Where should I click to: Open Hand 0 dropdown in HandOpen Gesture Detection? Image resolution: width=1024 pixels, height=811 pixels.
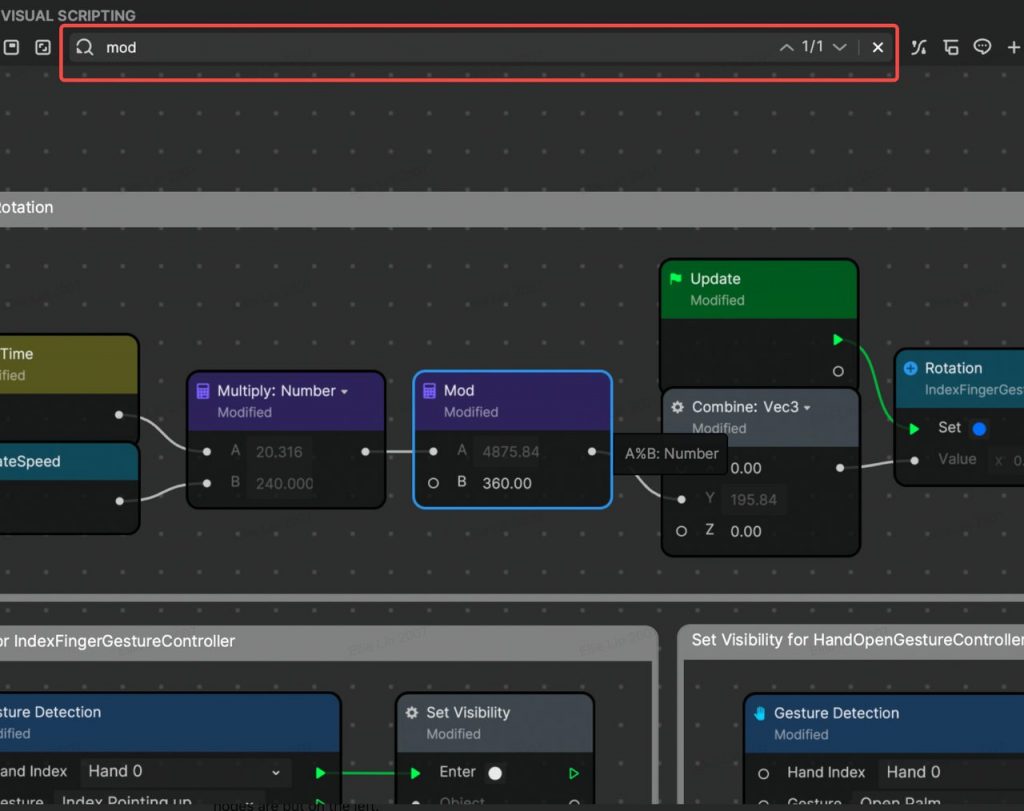pos(951,772)
